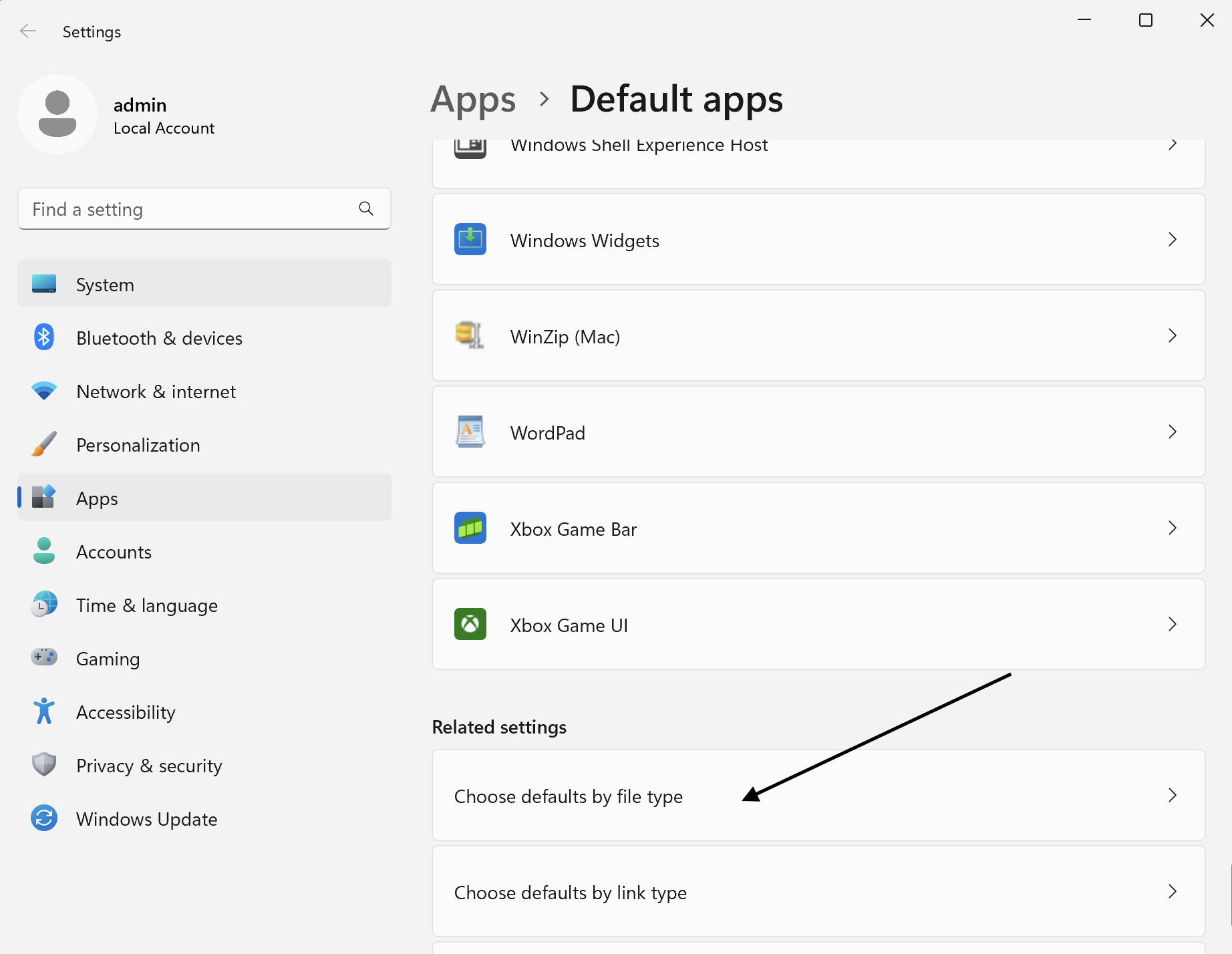Click the WordPad app icon
1232x954 pixels.
470,432
